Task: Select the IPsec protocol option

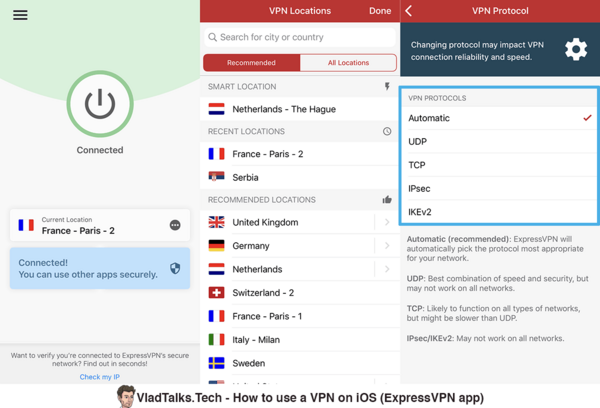Action: click(499, 188)
